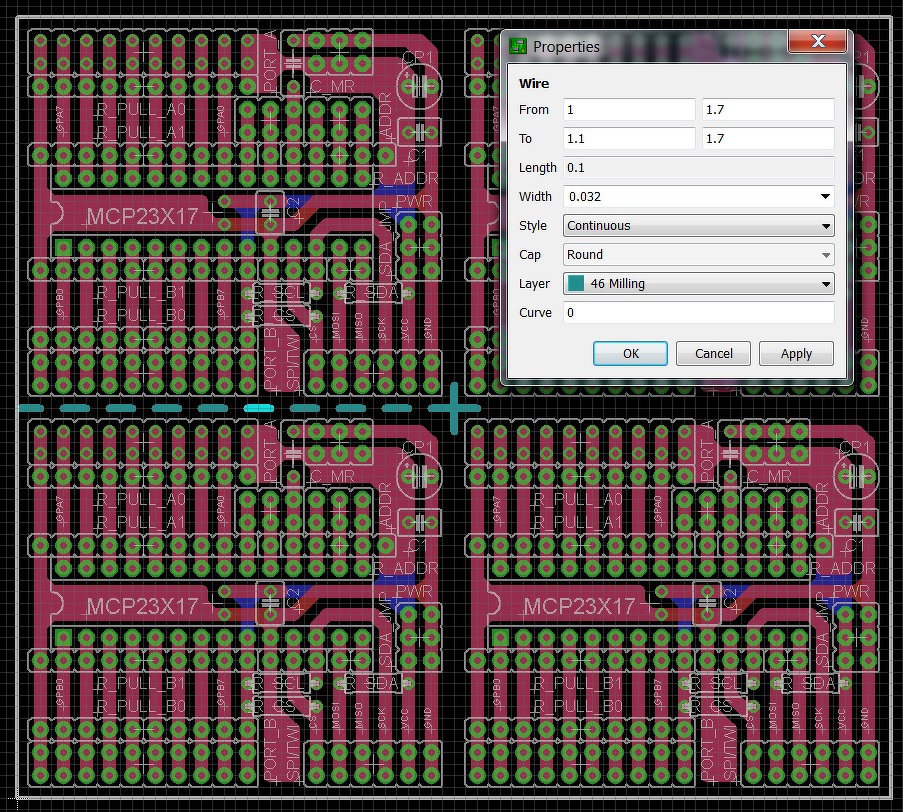The width and height of the screenshot is (903, 812).
Task: Click the teal origin cross marker
Action: tap(454, 408)
